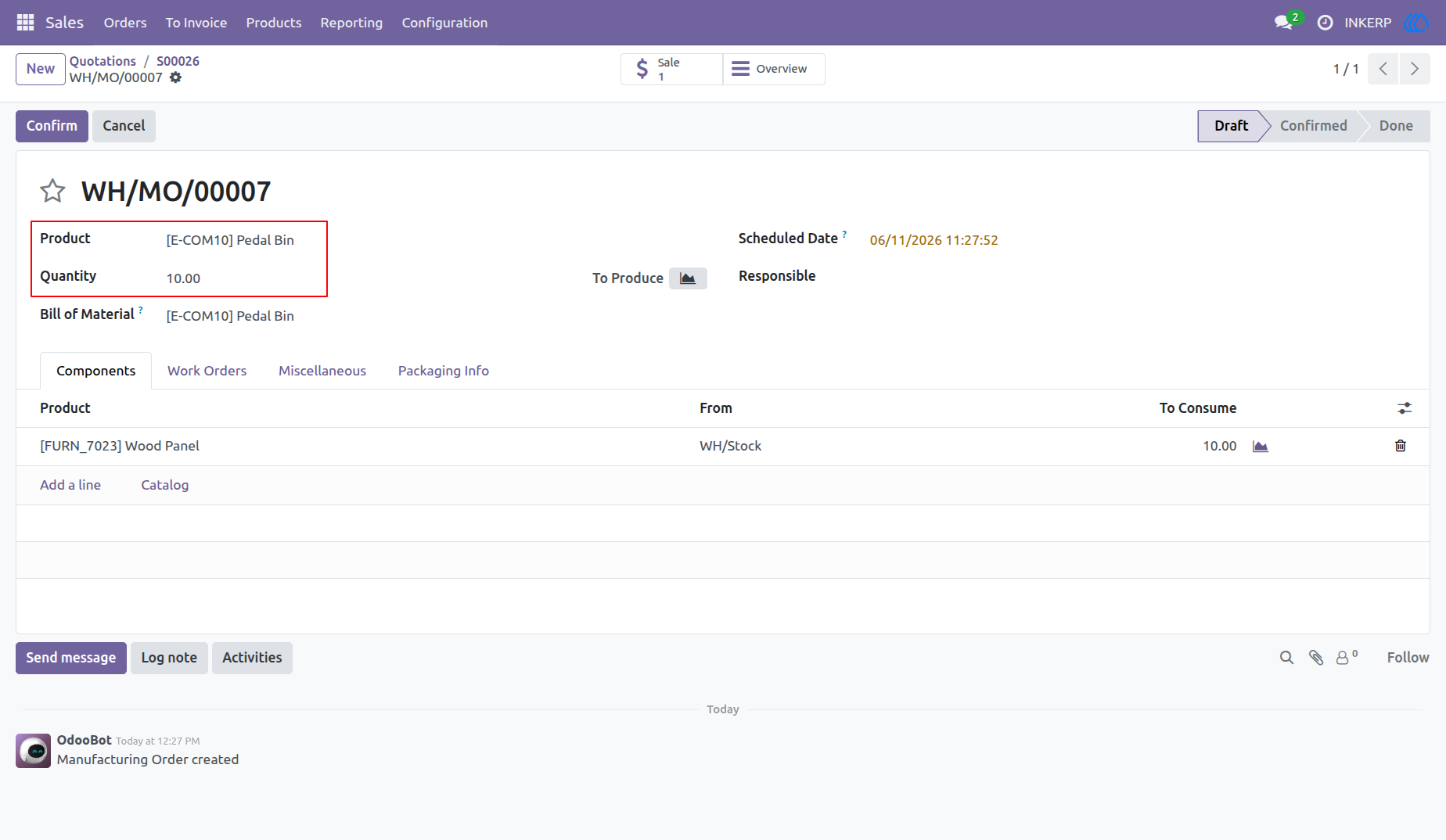This screenshot has height=840, width=1446.
Task: Open the Orders menu
Action: click(x=125, y=23)
